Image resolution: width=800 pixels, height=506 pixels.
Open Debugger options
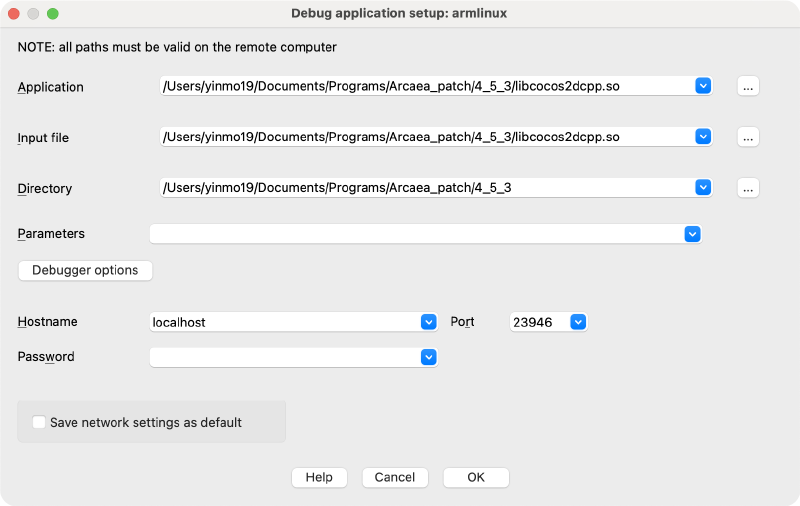pyautogui.click(x=85, y=270)
